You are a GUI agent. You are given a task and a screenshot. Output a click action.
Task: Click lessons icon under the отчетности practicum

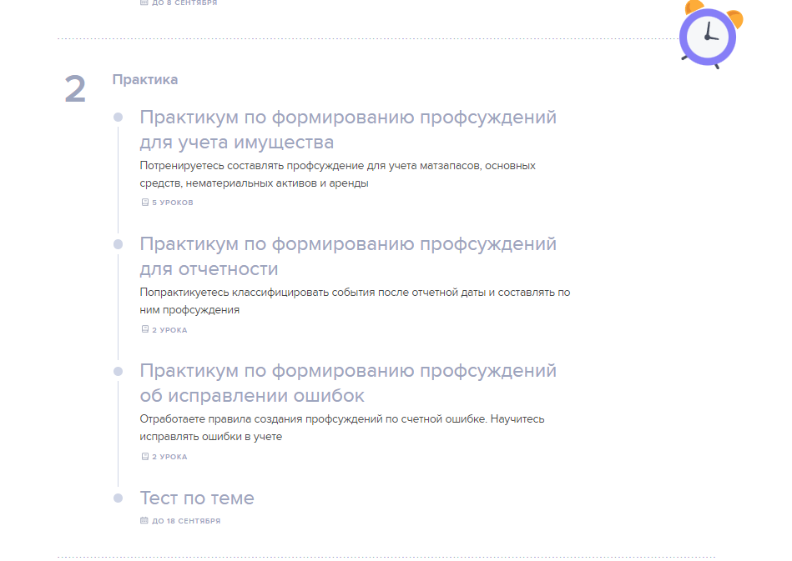coord(145,329)
